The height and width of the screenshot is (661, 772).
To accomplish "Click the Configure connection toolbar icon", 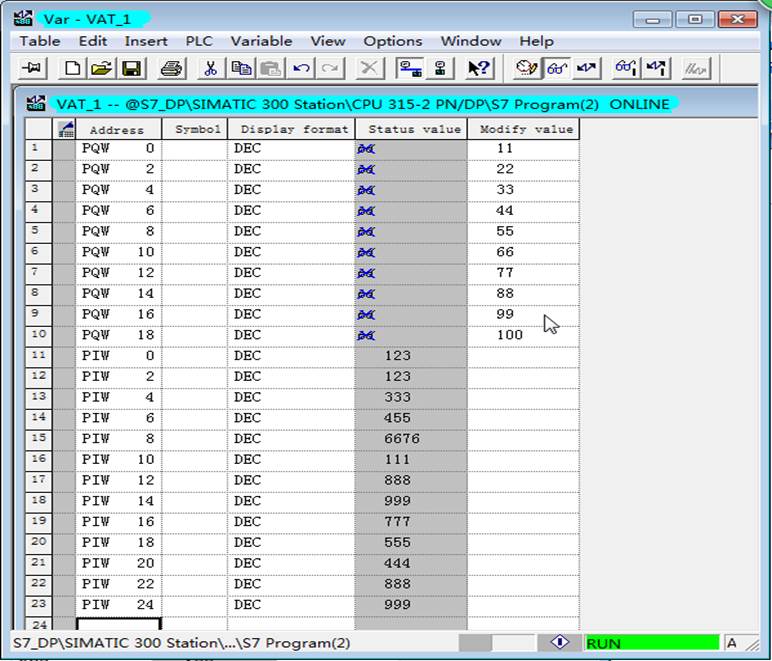I will pyautogui.click(x=410, y=68).
